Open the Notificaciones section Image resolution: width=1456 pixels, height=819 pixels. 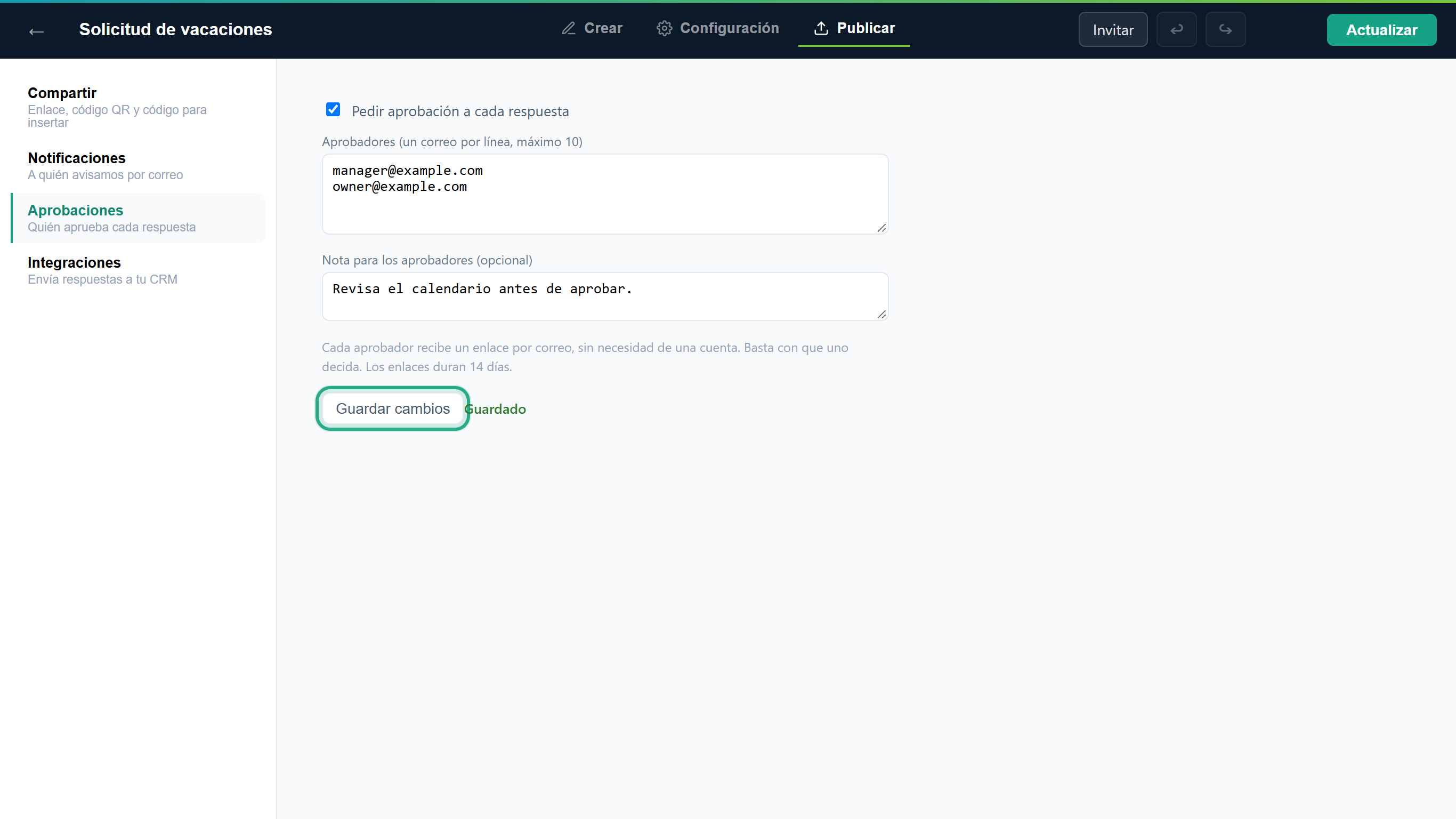coord(138,166)
